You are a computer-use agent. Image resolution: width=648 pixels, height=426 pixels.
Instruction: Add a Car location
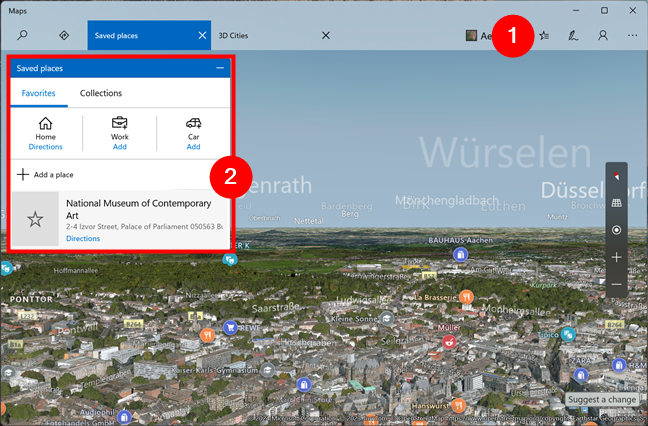coord(193,147)
